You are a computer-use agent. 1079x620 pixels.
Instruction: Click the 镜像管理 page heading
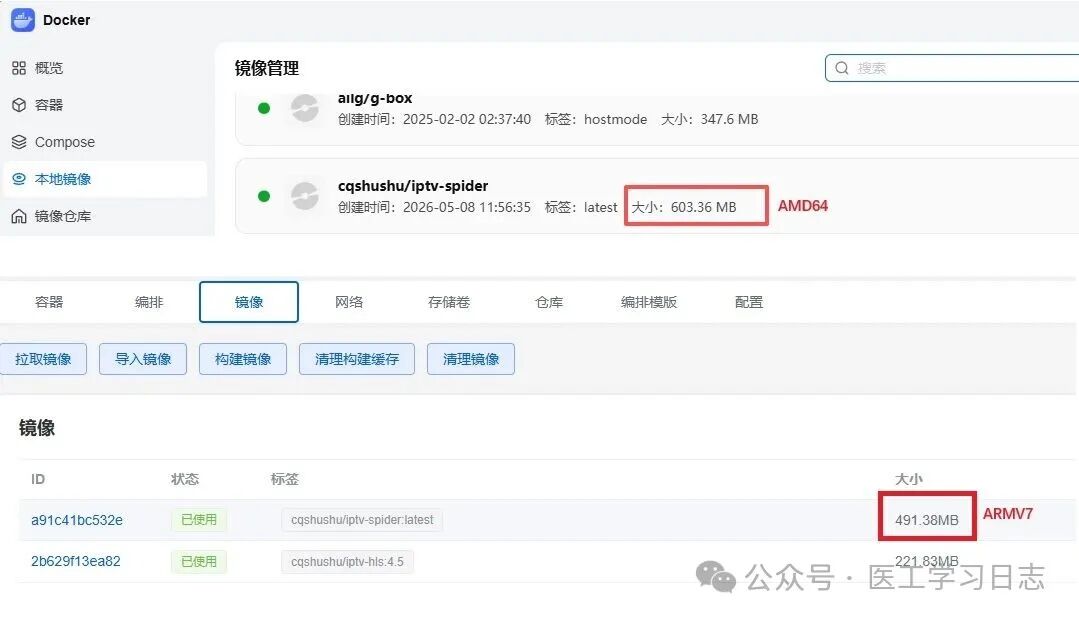click(266, 68)
